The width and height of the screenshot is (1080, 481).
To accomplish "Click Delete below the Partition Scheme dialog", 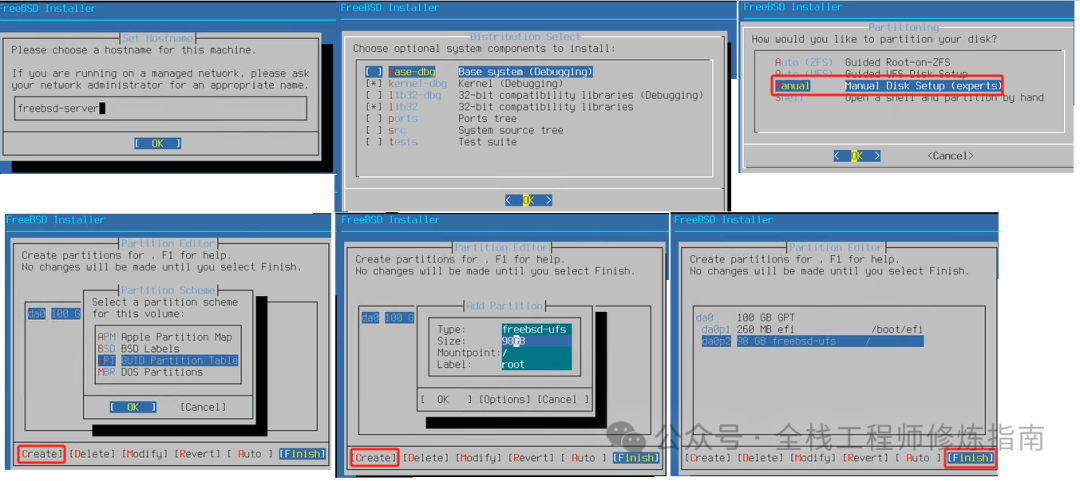I will point(94,454).
